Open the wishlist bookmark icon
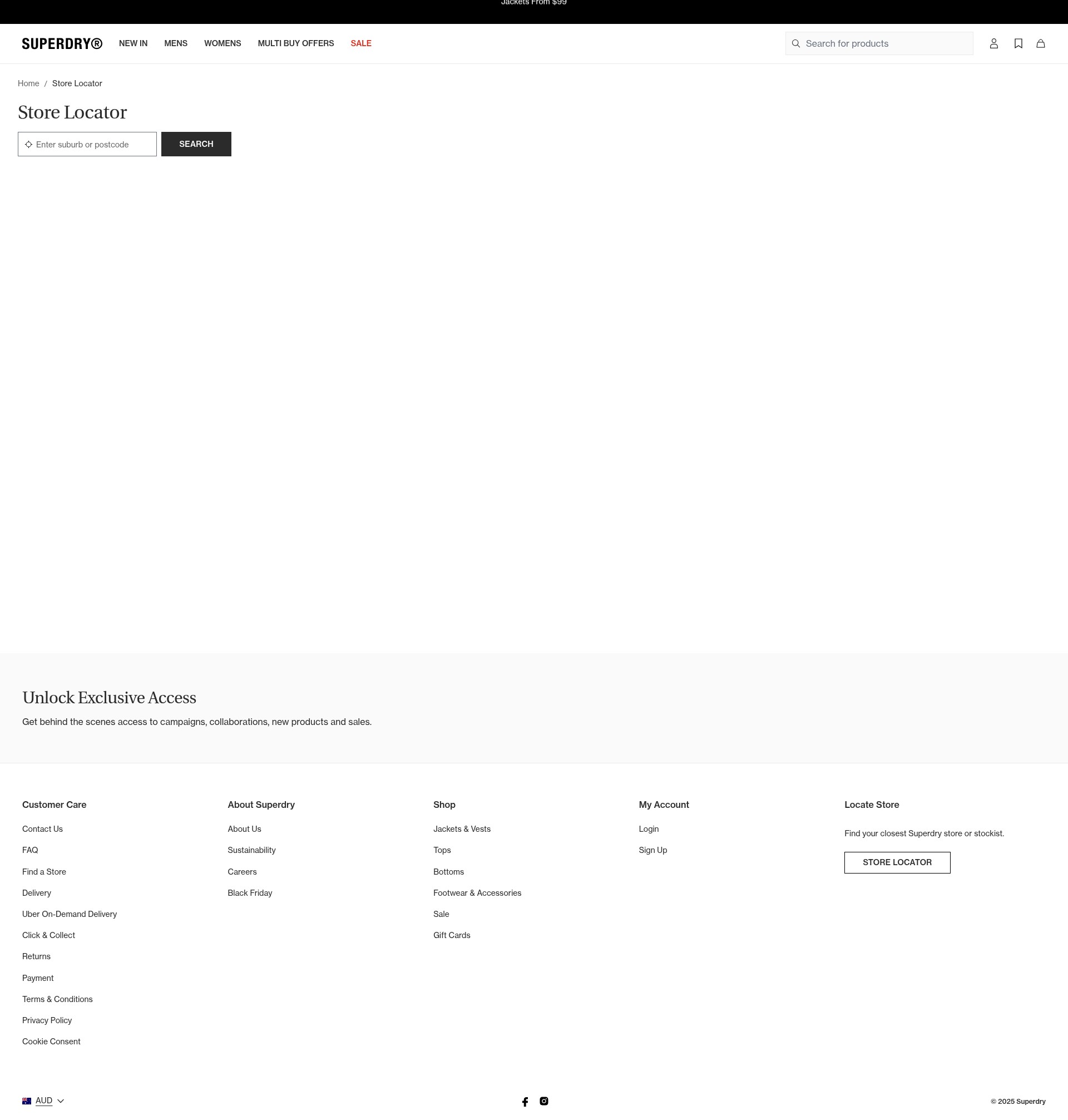The image size is (1068, 1120). (1018, 44)
